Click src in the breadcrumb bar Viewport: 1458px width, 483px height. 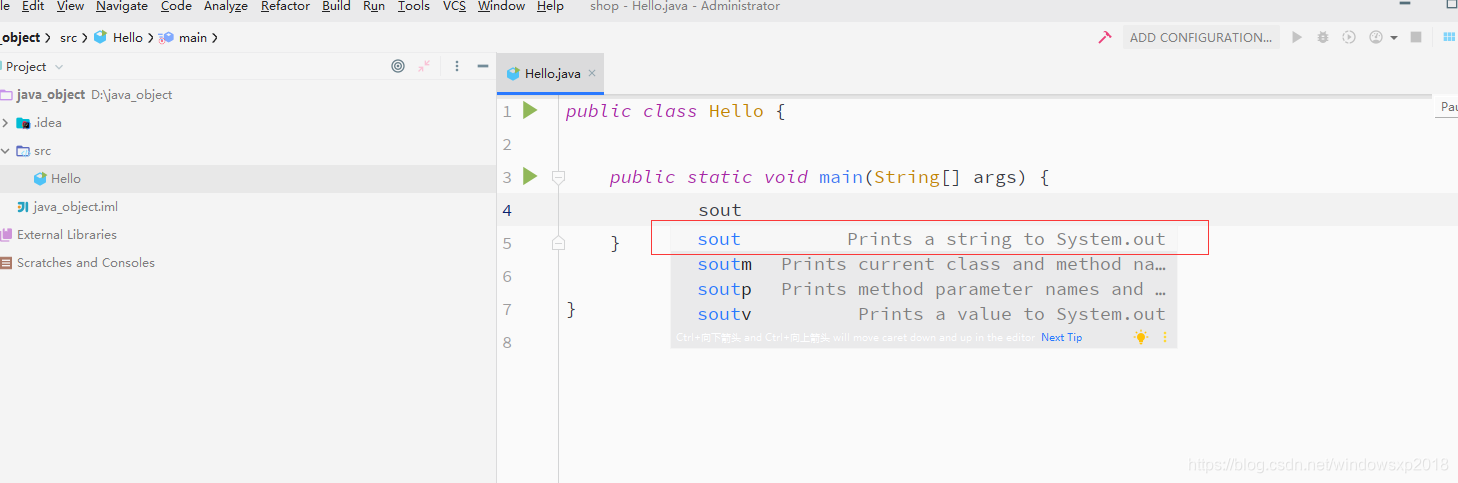68,37
